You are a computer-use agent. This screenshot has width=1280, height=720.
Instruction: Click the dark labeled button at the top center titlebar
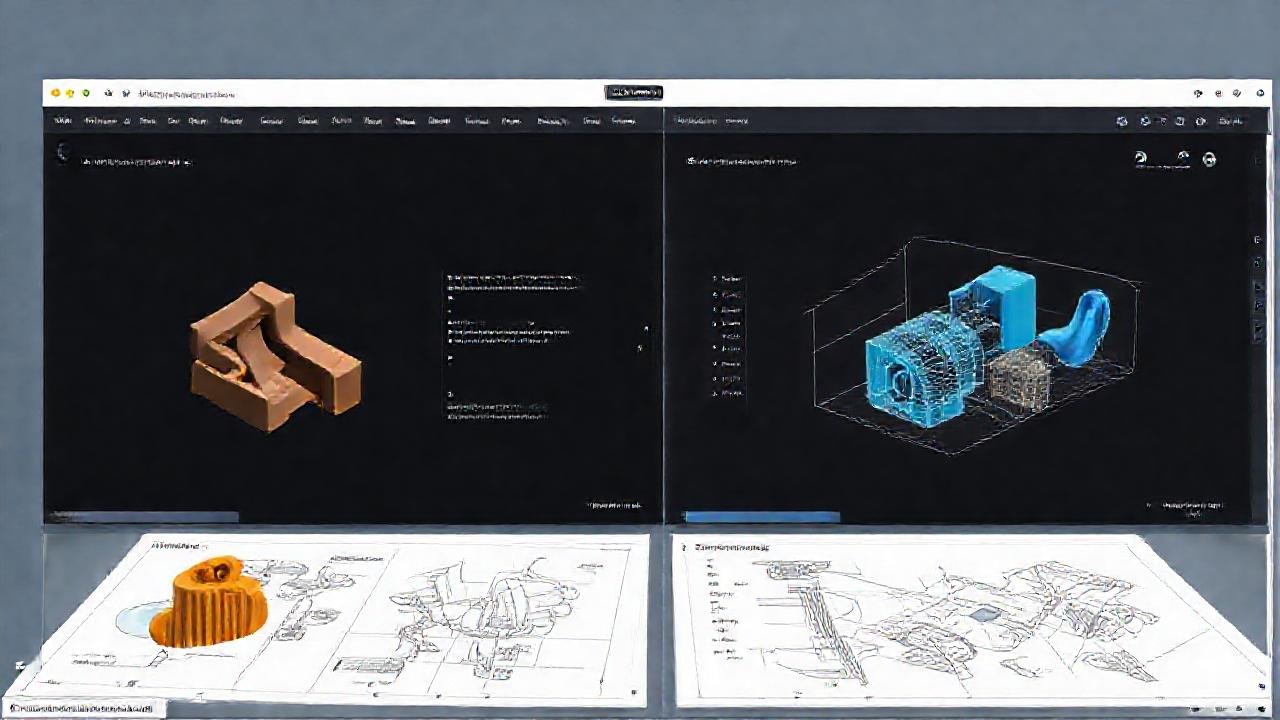tap(632, 90)
